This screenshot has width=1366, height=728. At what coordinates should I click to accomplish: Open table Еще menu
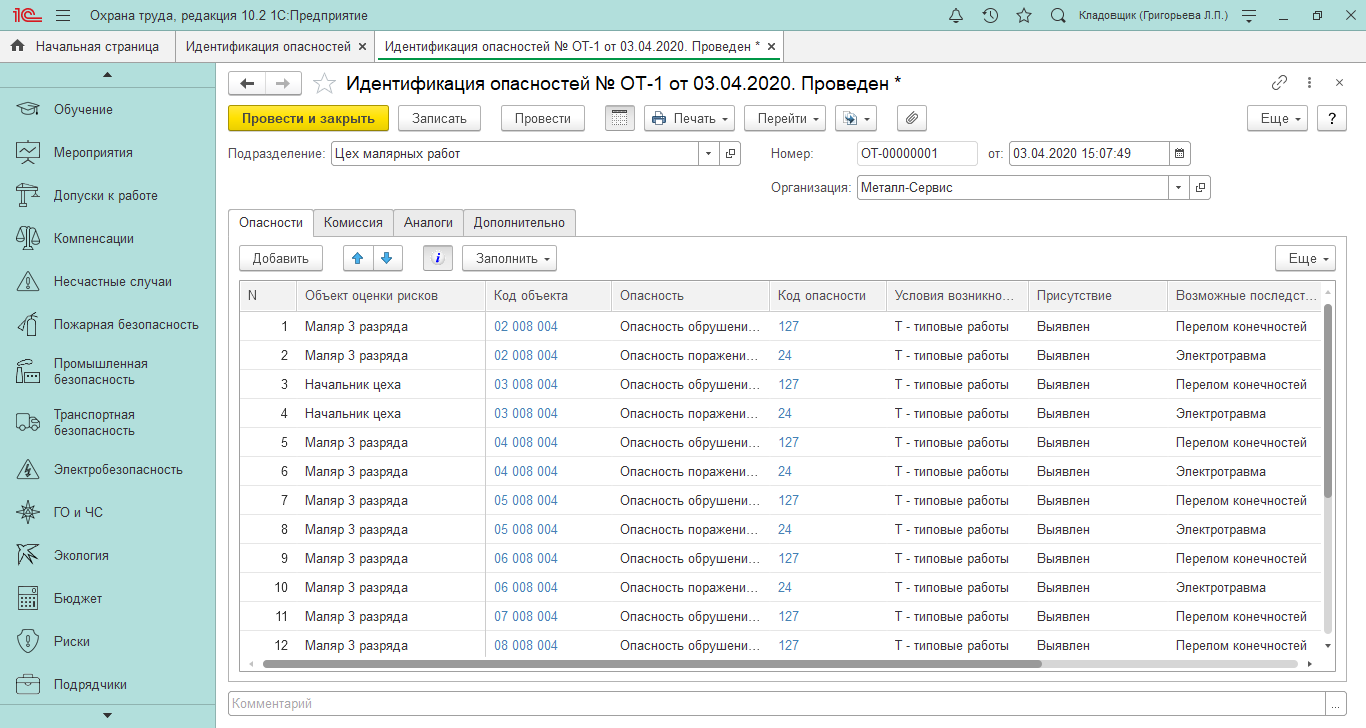(1306, 258)
